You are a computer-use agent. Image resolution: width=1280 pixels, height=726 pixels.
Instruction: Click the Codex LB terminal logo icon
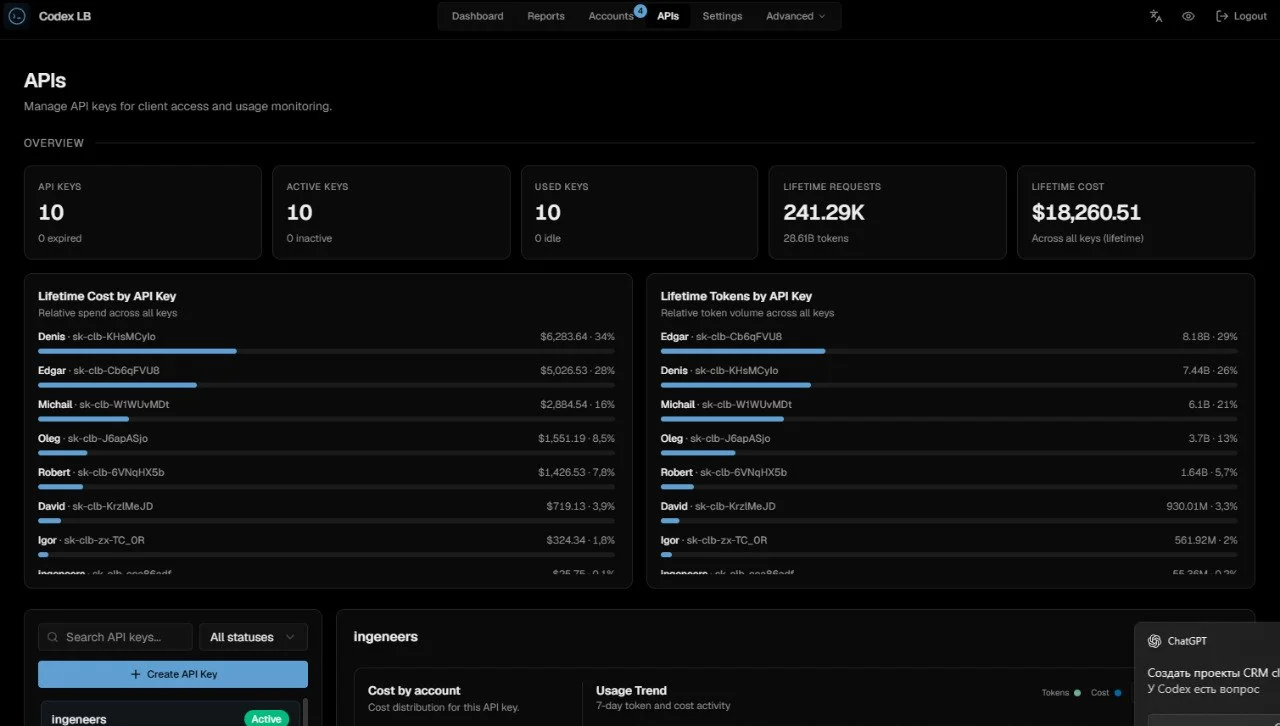[x=16, y=16]
